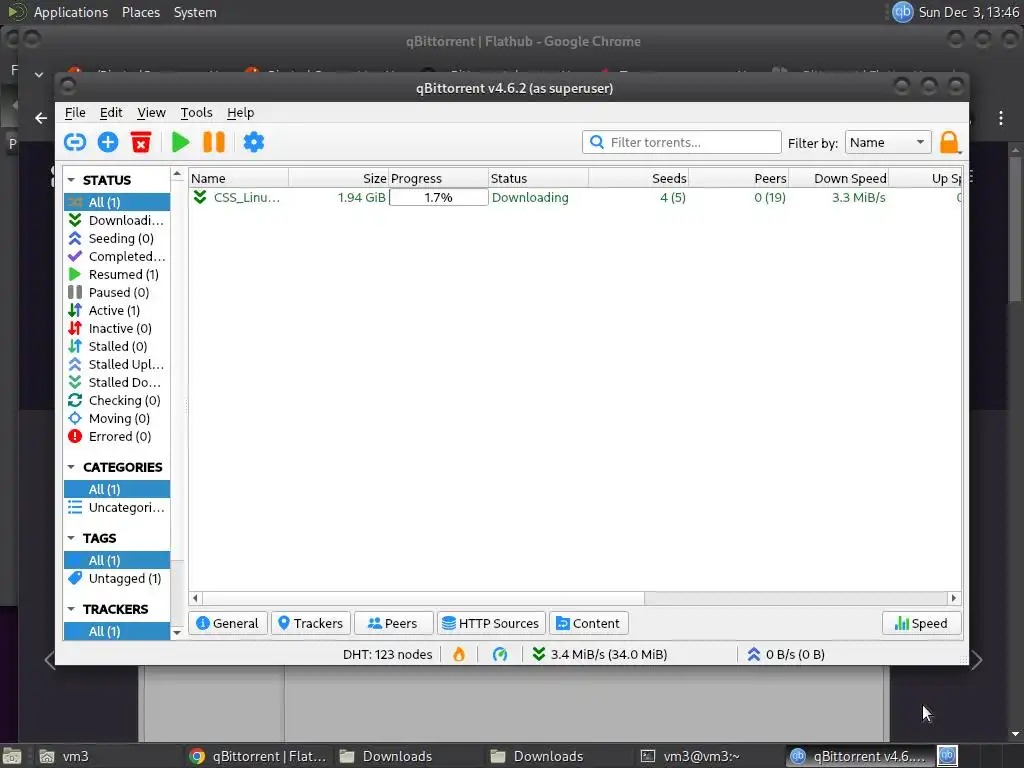Open the Places menu in top panel
This screenshot has width=1024, height=768.
coord(141,12)
